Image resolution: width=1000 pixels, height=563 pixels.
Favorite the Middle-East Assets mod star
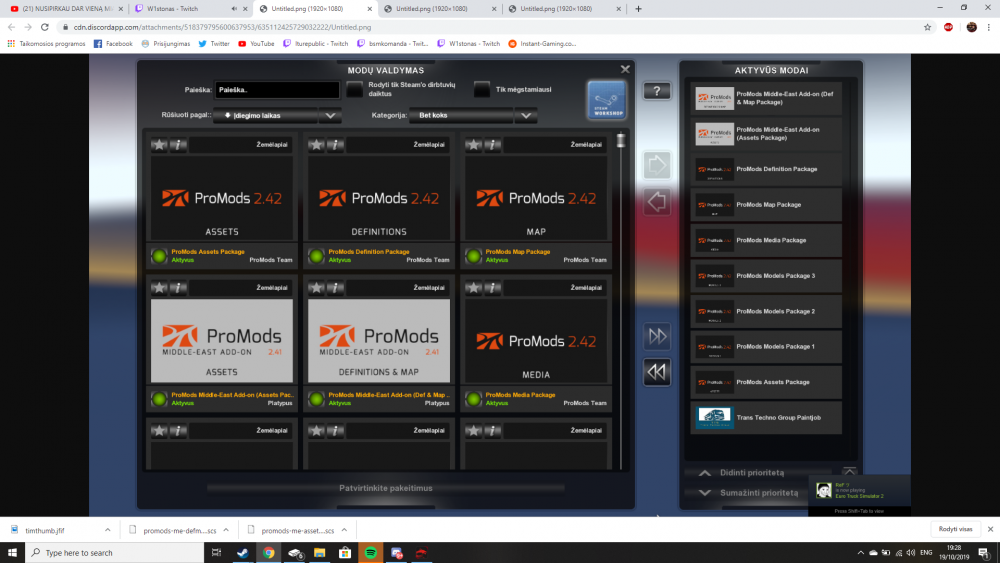click(x=159, y=288)
